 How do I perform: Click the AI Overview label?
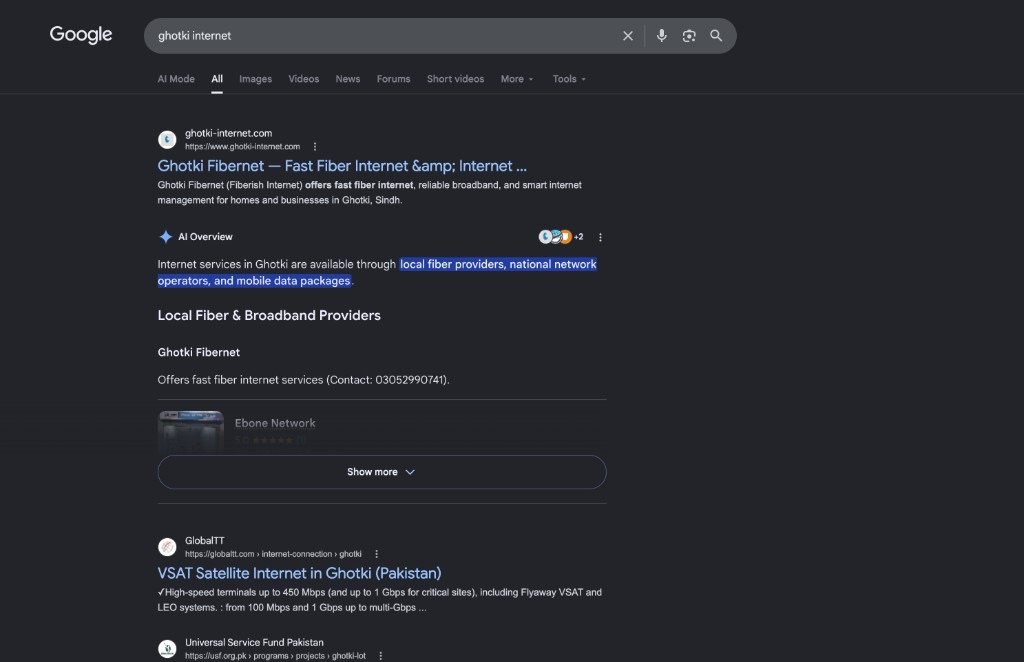coord(205,237)
